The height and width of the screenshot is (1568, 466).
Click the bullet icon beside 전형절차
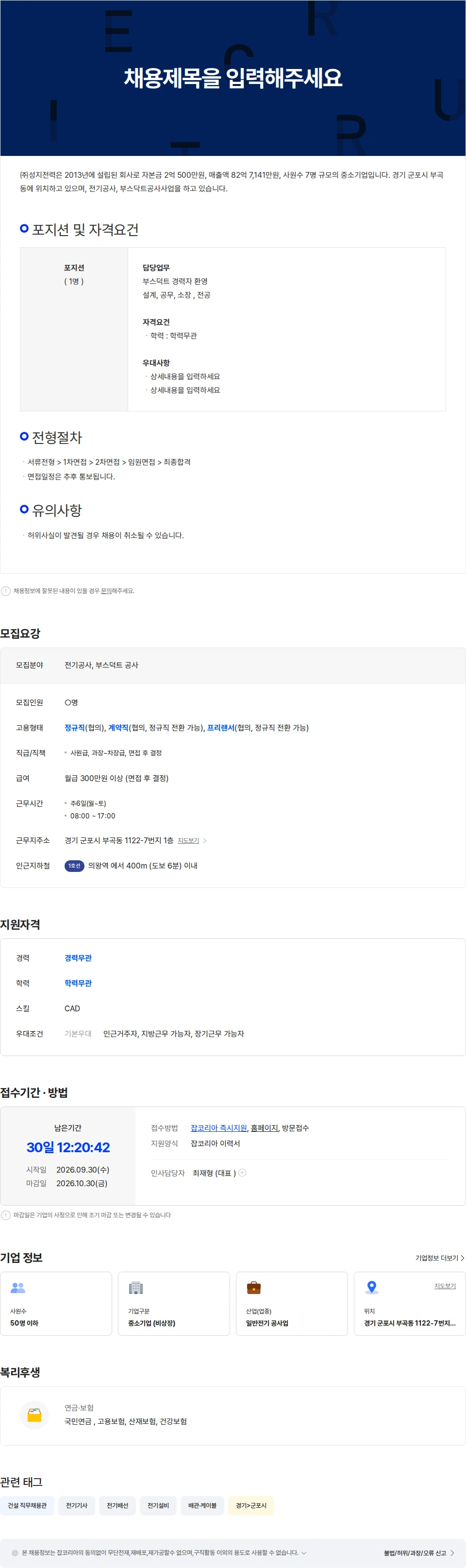pyautogui.click(x=24, y=436)
